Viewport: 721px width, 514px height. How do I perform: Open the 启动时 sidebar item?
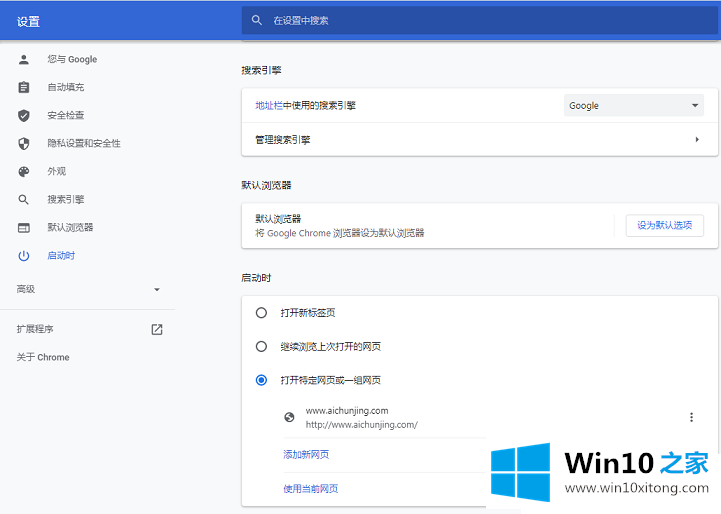tap(61, 256)
